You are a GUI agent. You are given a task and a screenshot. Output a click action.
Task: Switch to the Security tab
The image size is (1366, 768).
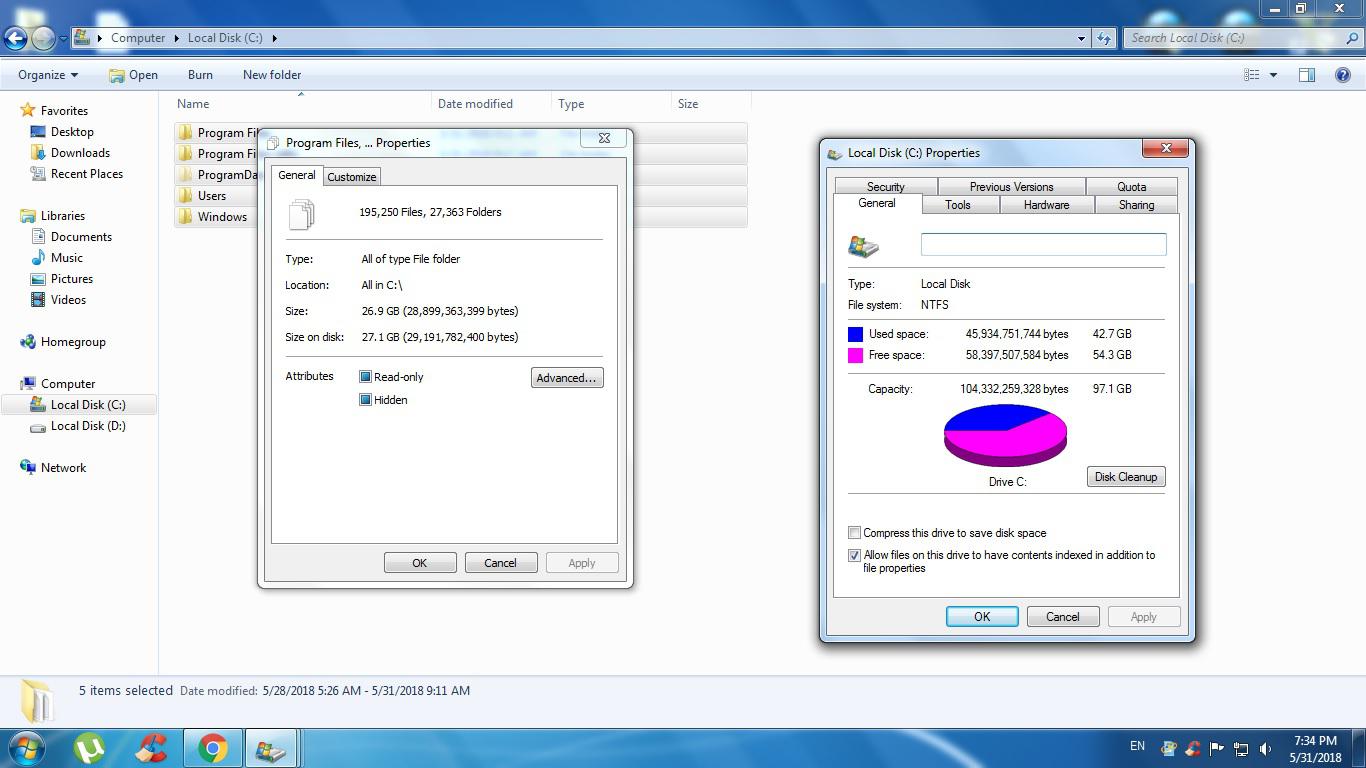click(885, 187)
